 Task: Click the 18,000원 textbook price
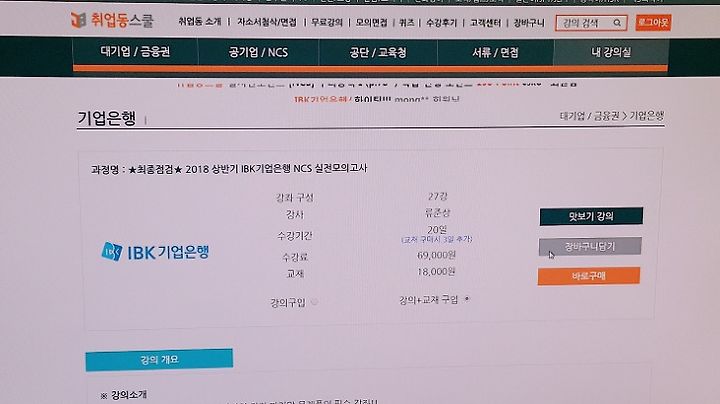point(436,272)
